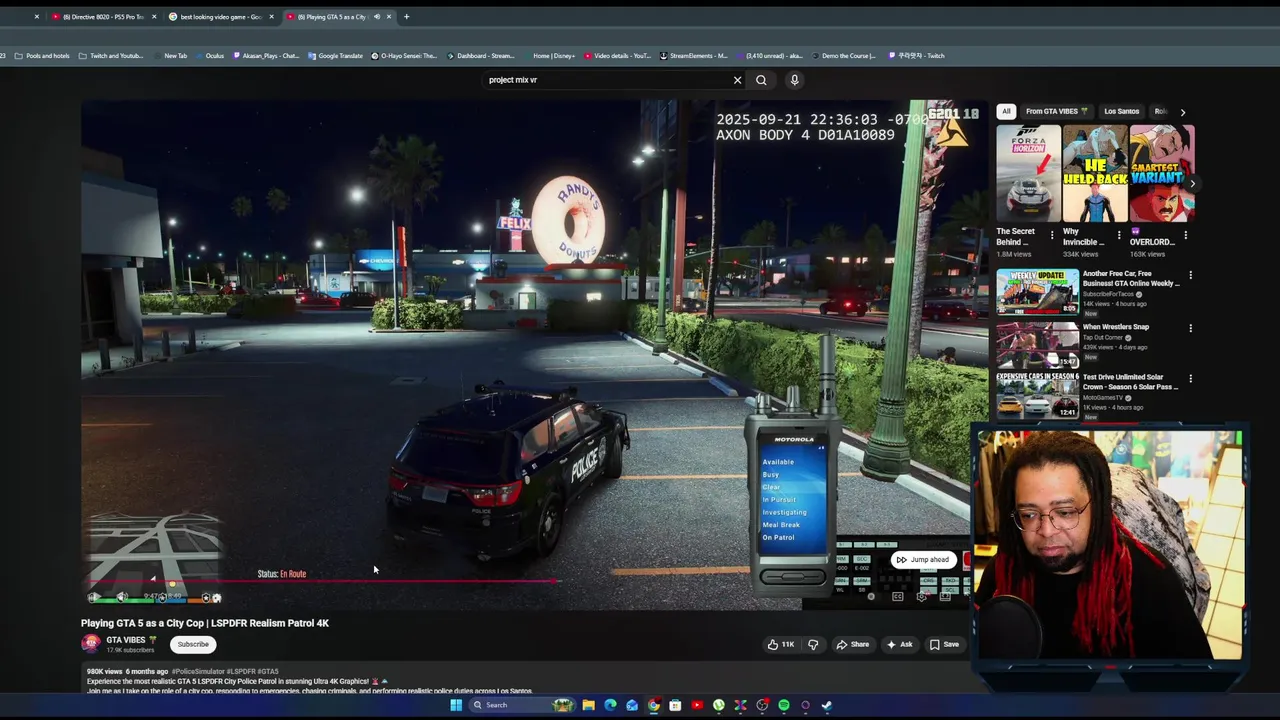Screen dimensions: 1280x720
Task: Open Microsoft Store from the taskbar
Action: tap(675, 705)
